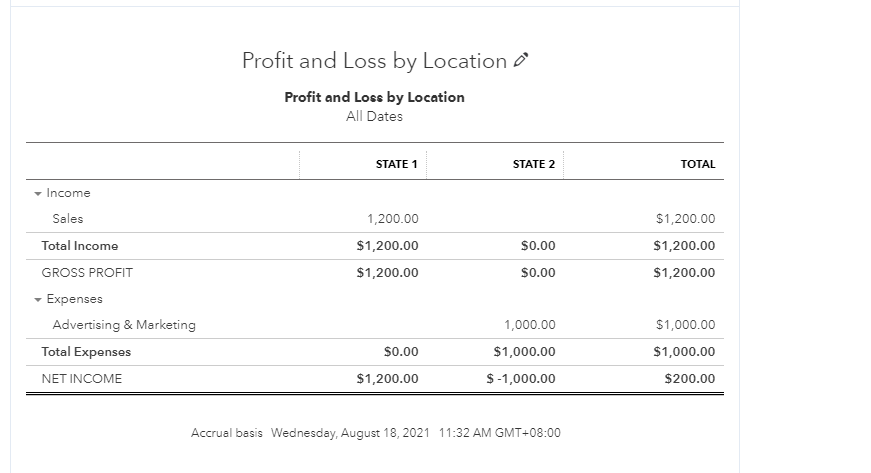Open the Sales total $1,200.00 amount
The height and width of the screenshot is (473, 871).
click(685, 219)
